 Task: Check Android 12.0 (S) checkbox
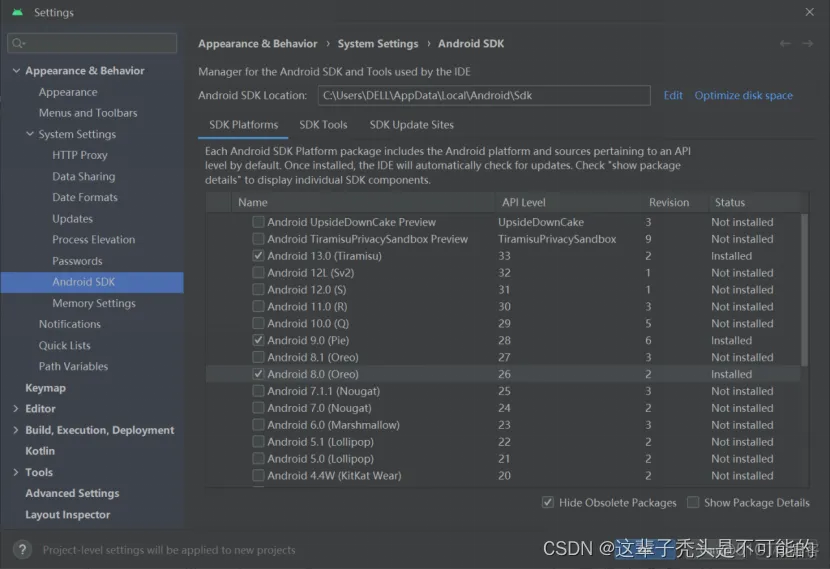click(x=258, y=290)
